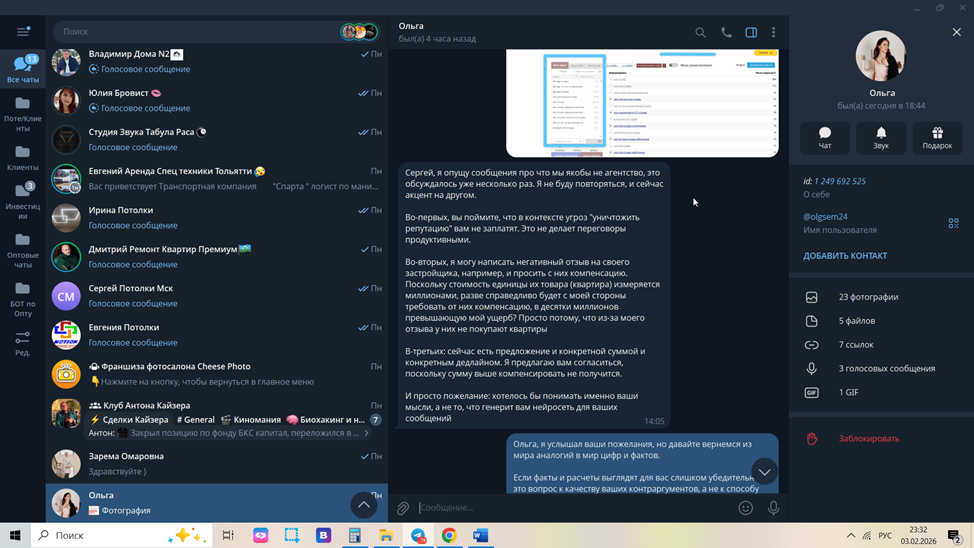The height and width of the screenshot is (548, 974).
Task: Open the three-dot chat options menu
Action: click(x=773, y=32)
